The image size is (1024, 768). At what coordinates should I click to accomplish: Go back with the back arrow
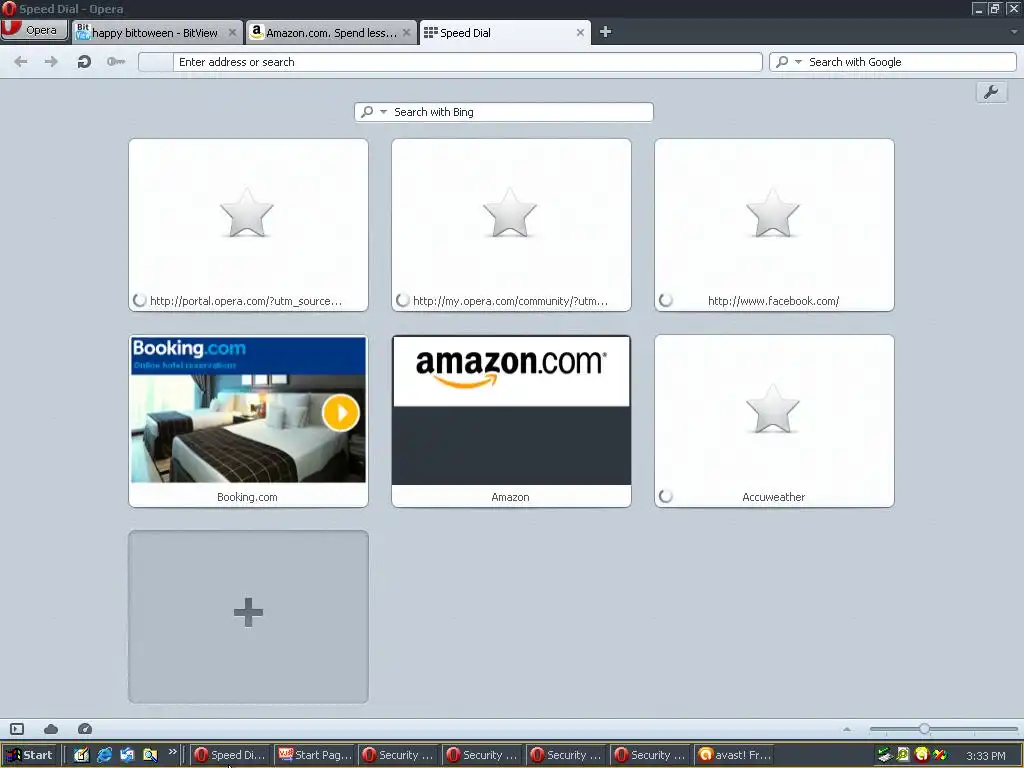pos(21,61)
